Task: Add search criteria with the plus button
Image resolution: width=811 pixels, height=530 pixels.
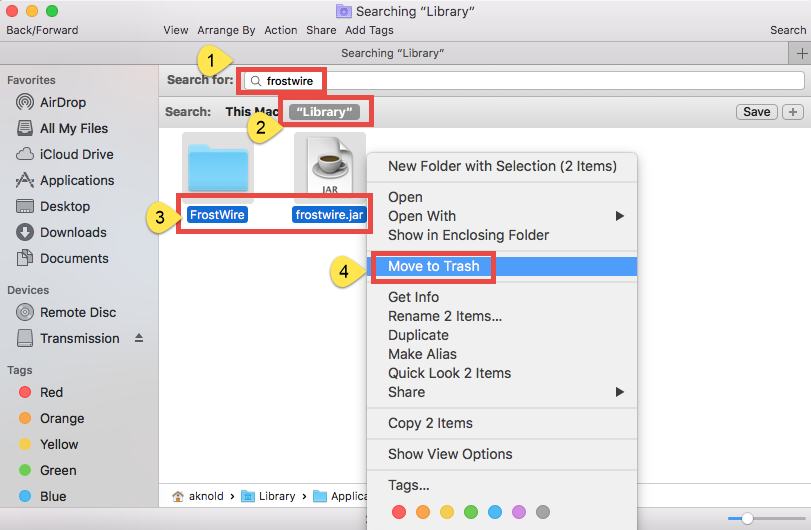Action: pyautogui.click(x=792, y=112)
